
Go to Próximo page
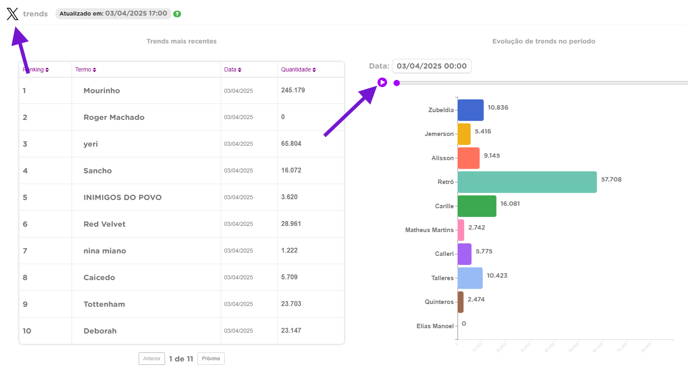click(x=211, y=359)
